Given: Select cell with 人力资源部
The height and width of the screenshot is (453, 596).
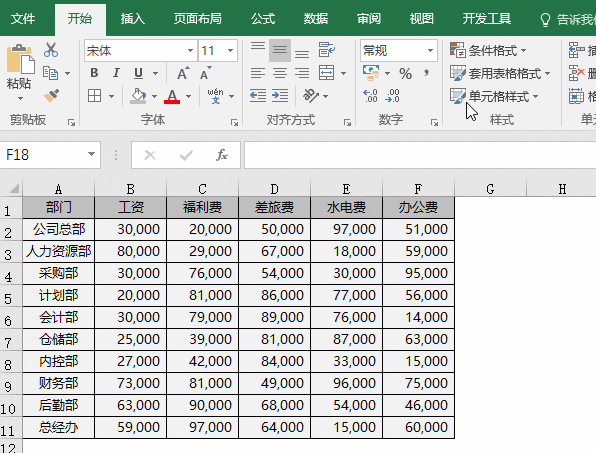Looking at the screenshot, I should 59,251.
